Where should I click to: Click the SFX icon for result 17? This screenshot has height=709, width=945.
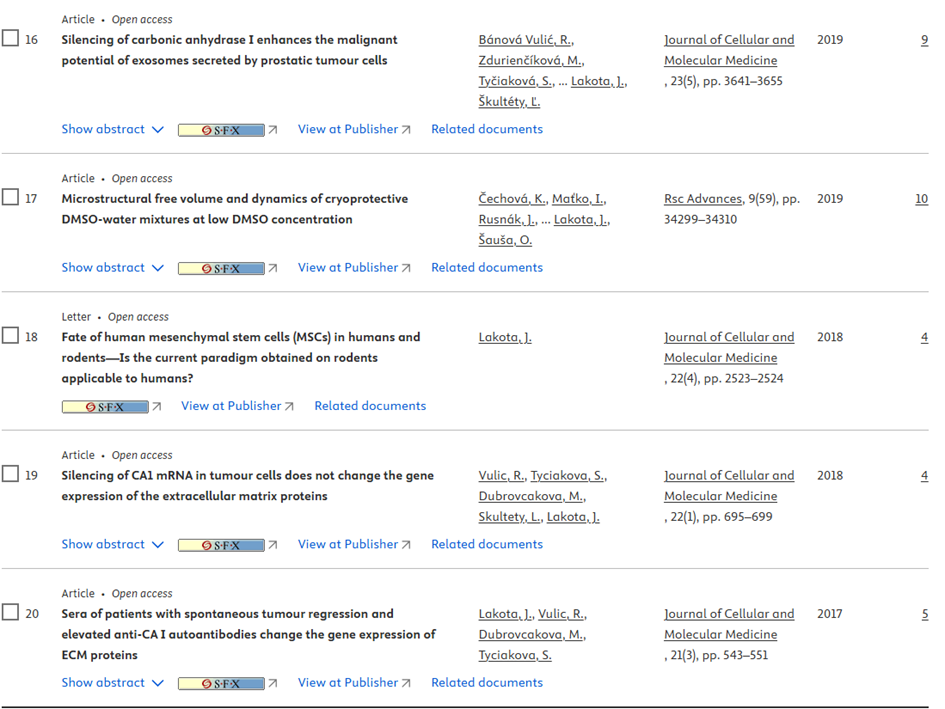coord(221,268)
